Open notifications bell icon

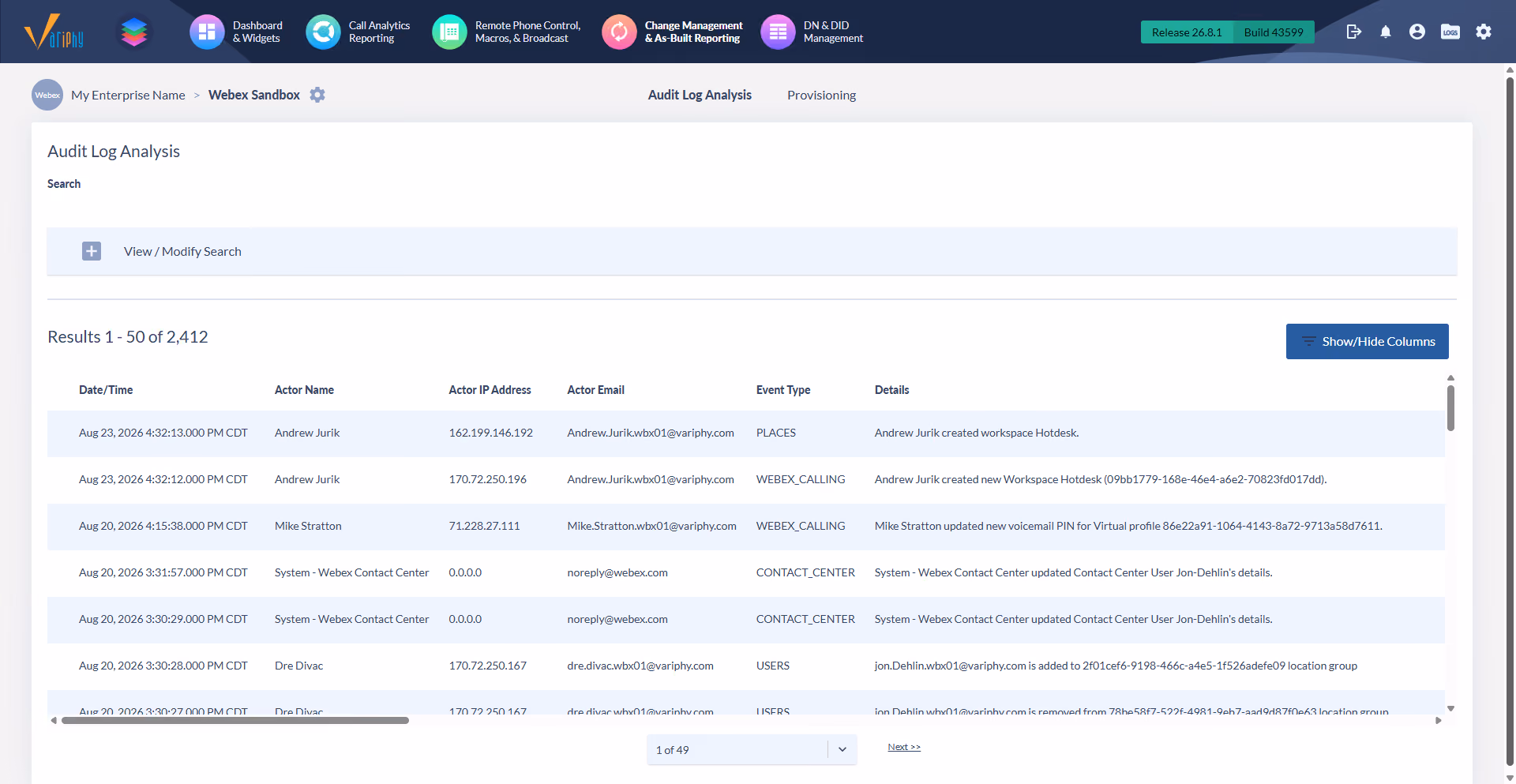1385,32
